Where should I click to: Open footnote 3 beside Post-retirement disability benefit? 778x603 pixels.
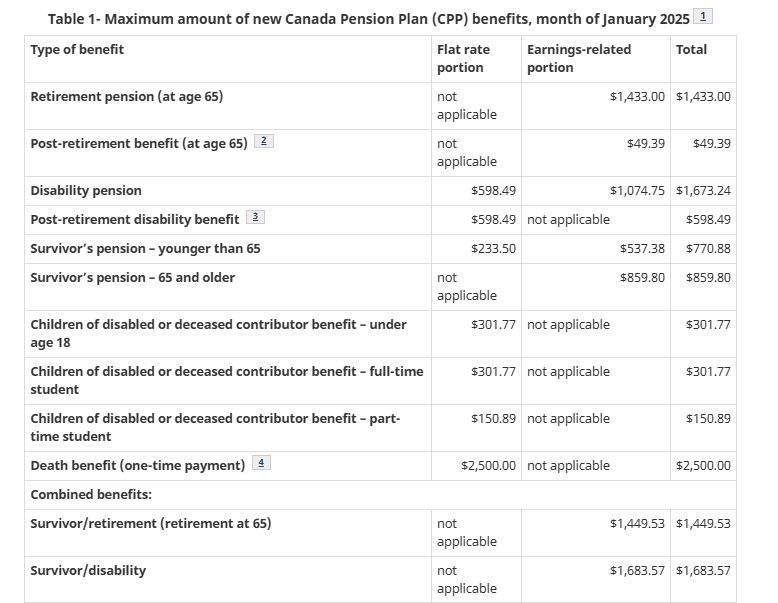point(256,218)
